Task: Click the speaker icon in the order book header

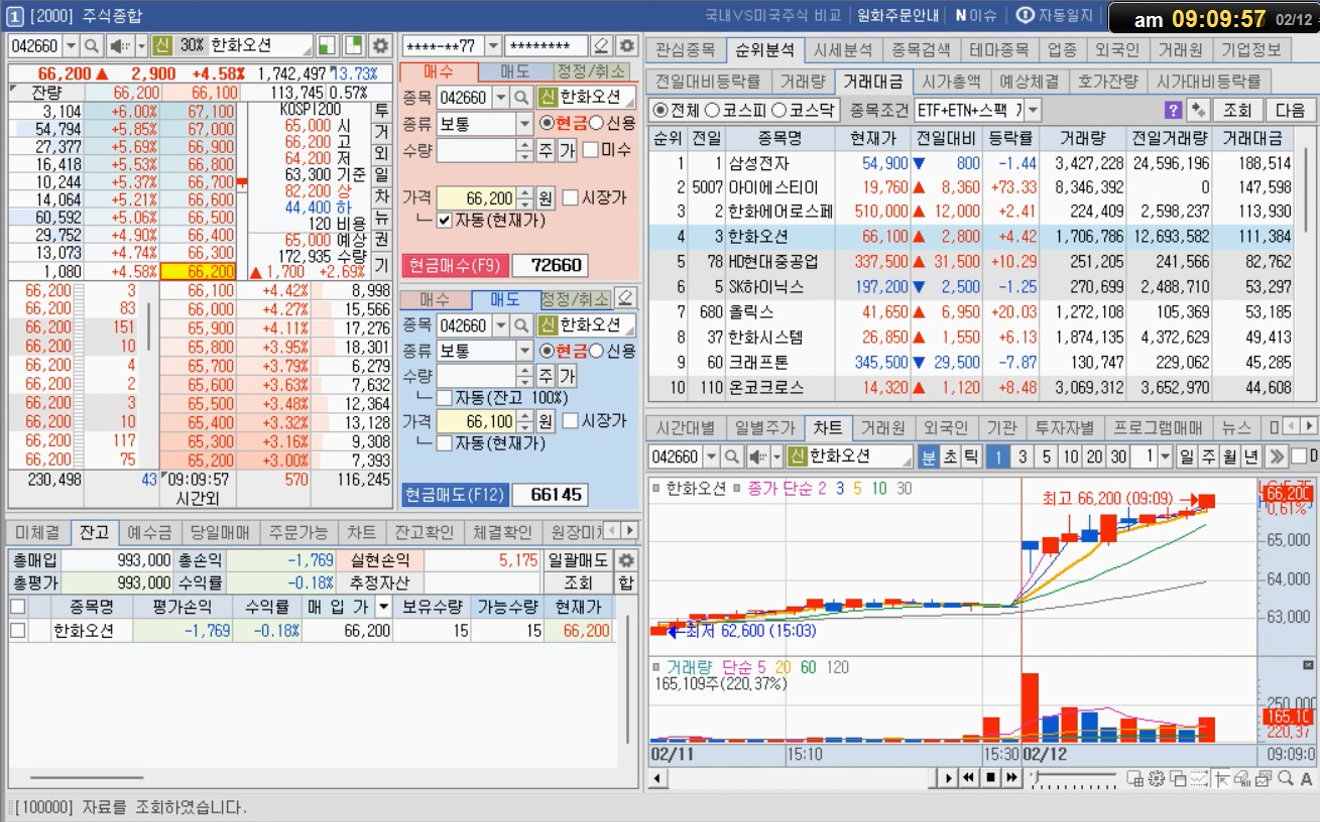Action: [x=121, y=46]
